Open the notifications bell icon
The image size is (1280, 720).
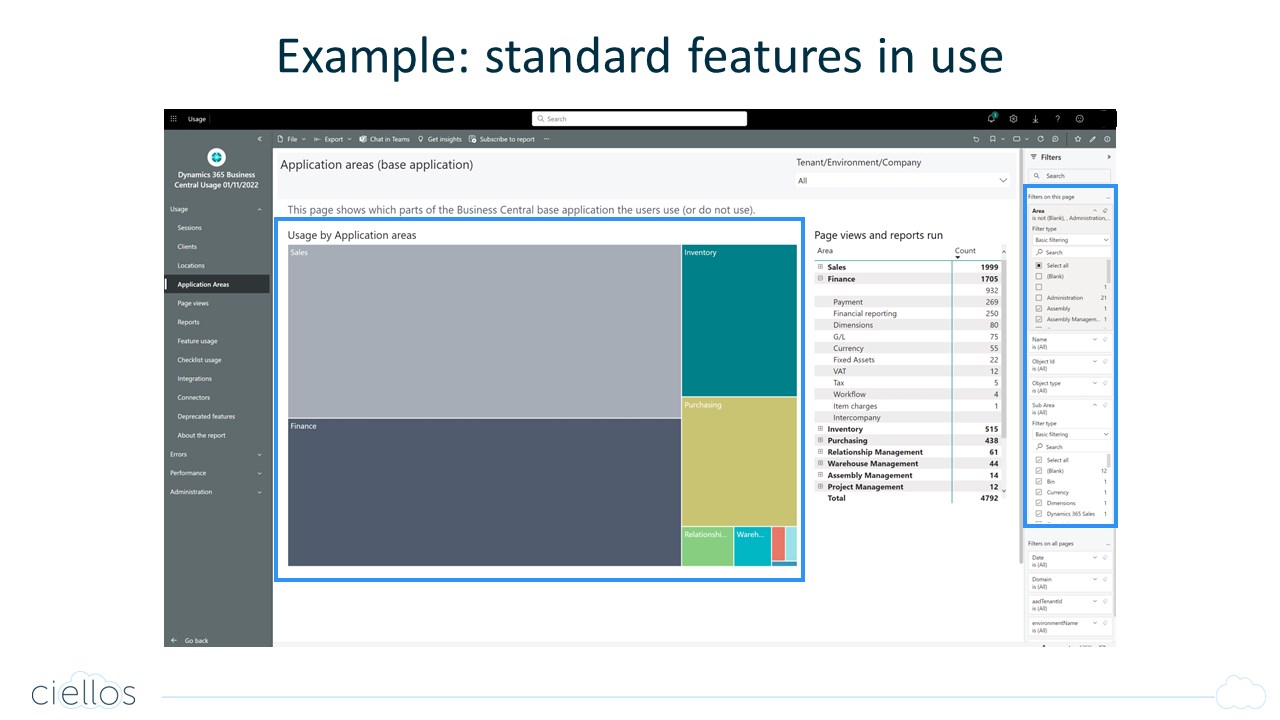pos(992,118)
